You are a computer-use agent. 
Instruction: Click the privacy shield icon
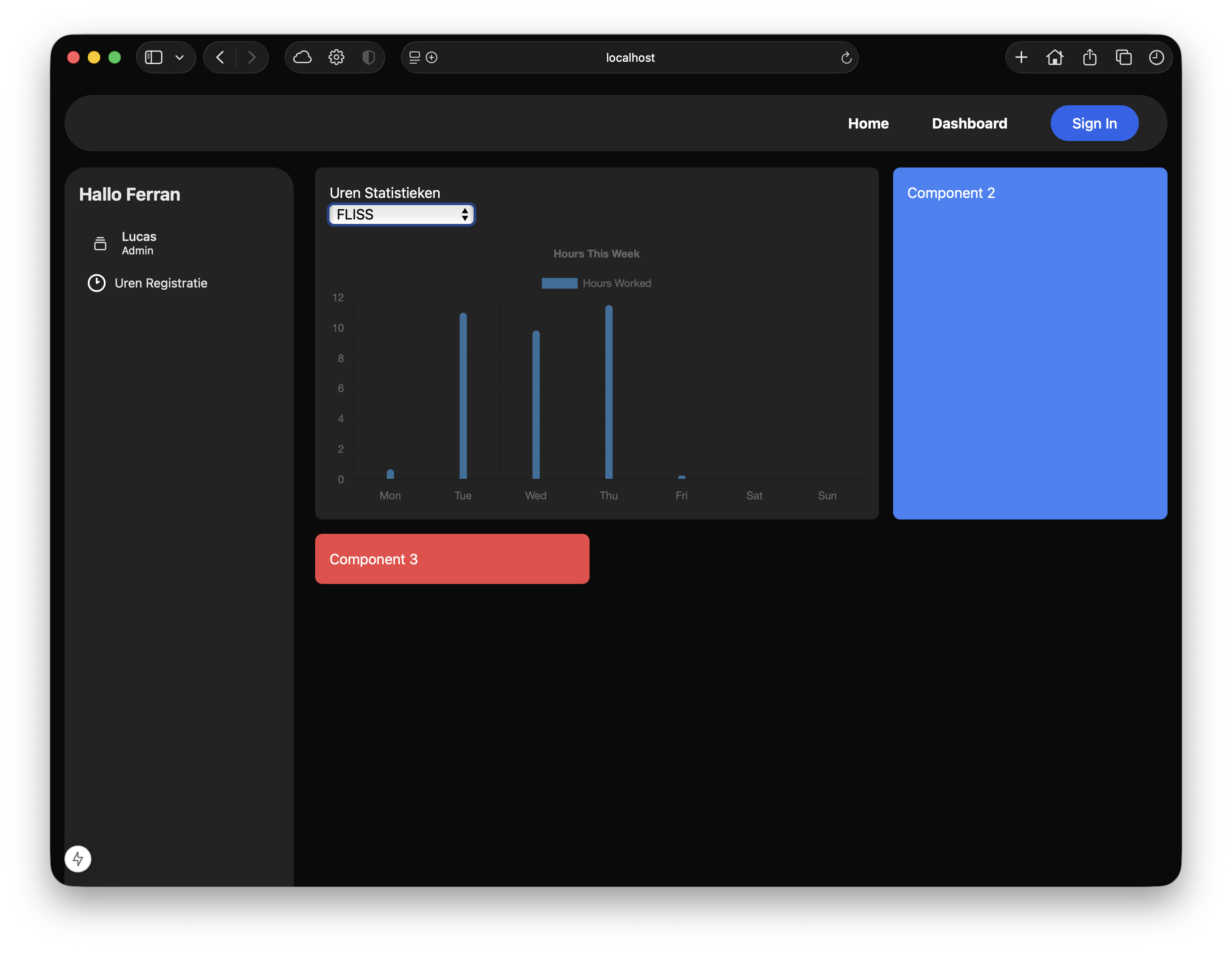coord(368,57)
